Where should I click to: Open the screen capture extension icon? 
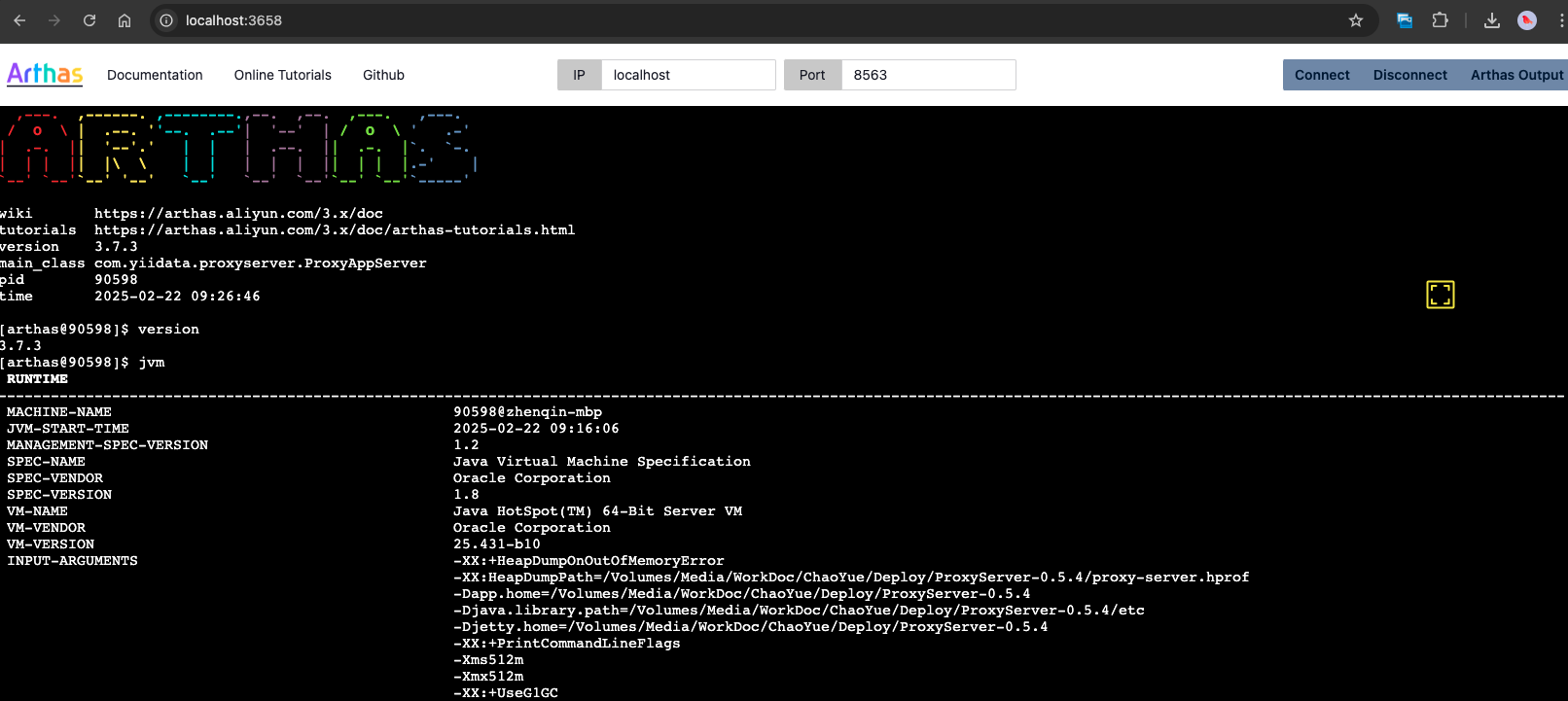point(1405,20)
